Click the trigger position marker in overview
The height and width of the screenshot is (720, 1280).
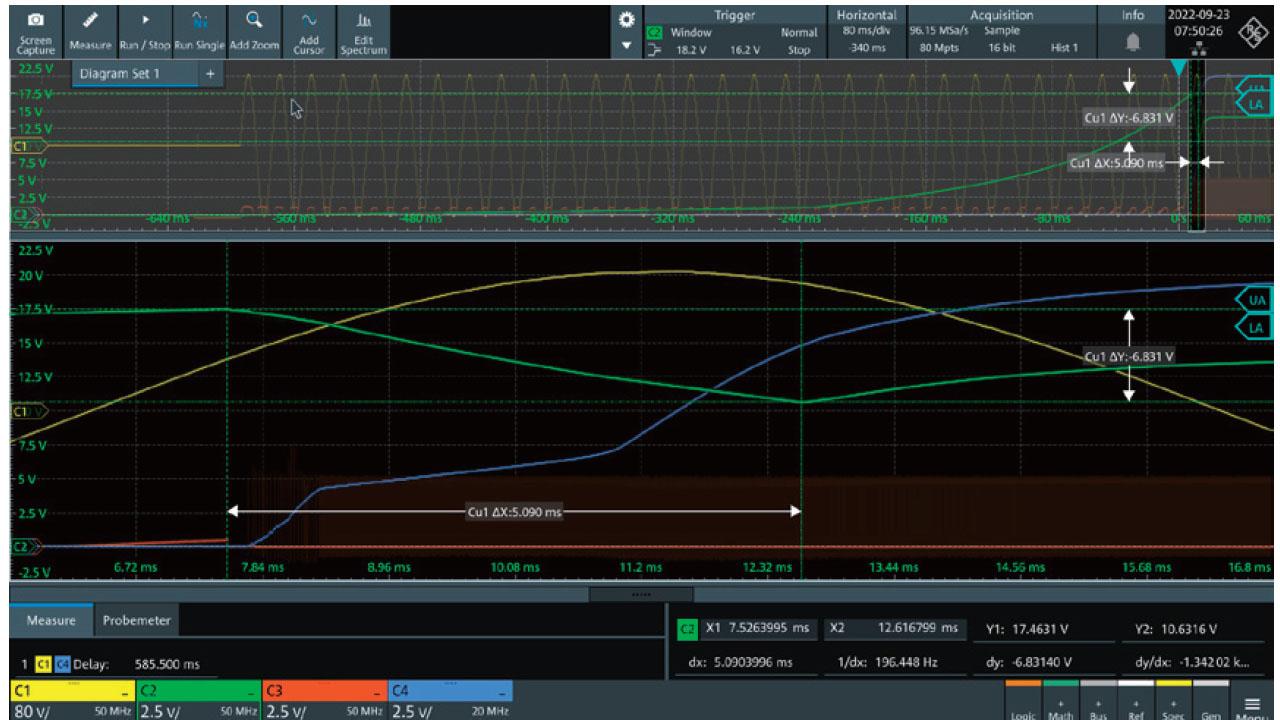1180,68
